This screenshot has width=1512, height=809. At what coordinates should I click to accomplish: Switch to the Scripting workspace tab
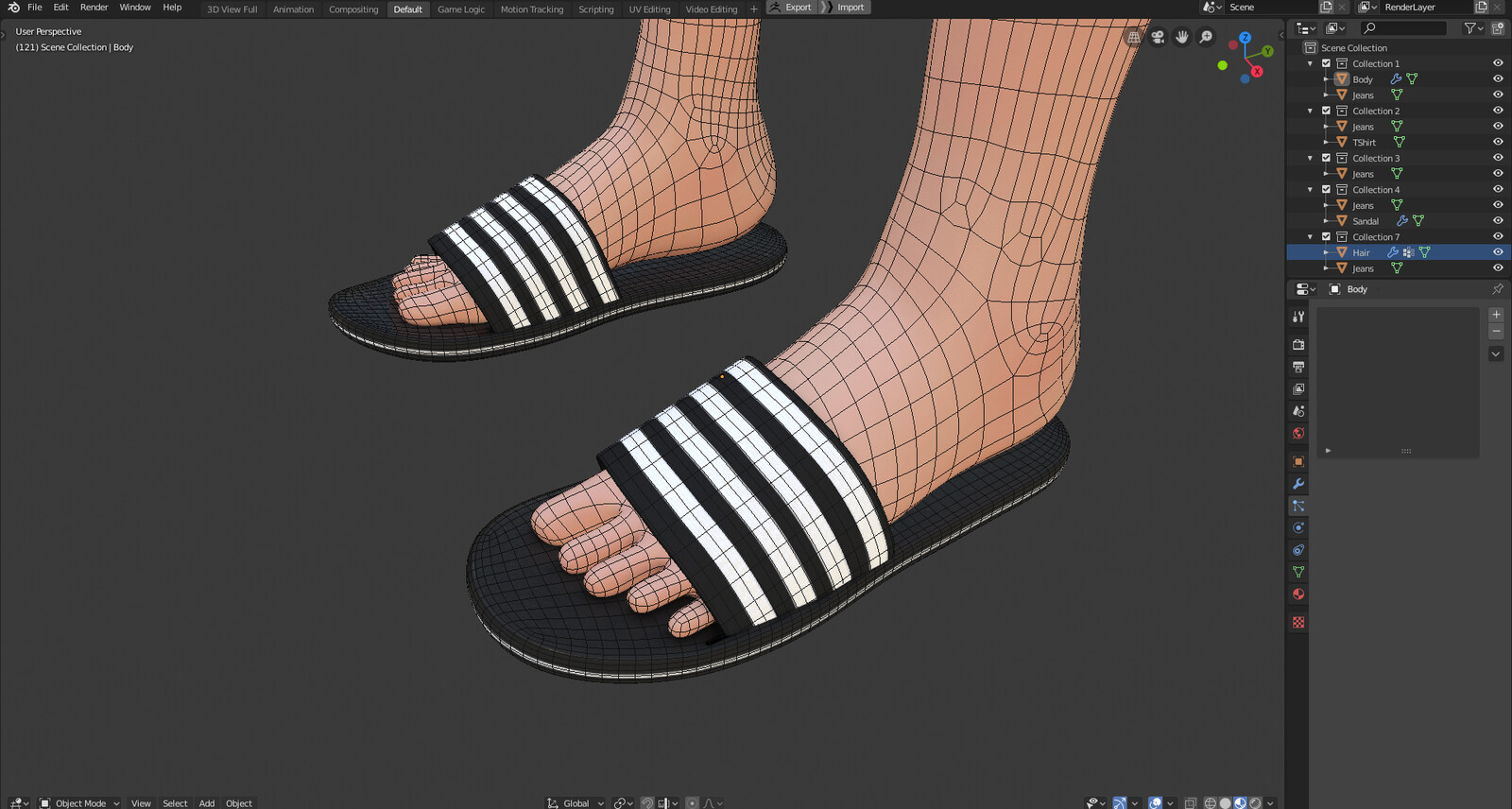[x=595, y=9]
